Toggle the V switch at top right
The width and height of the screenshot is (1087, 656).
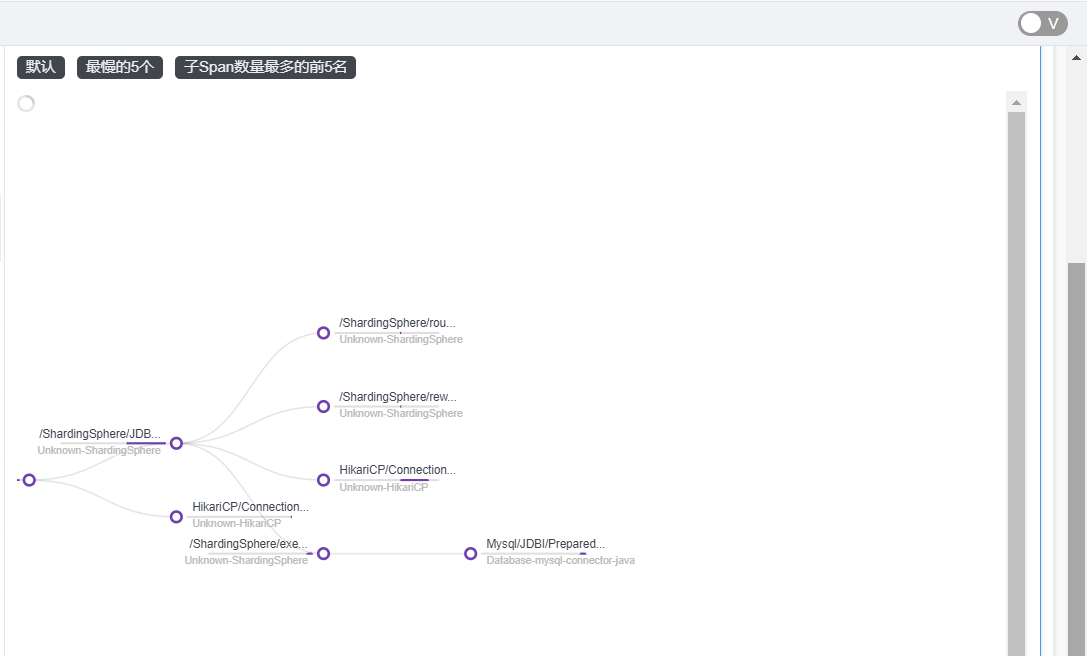coord(1042,22)
